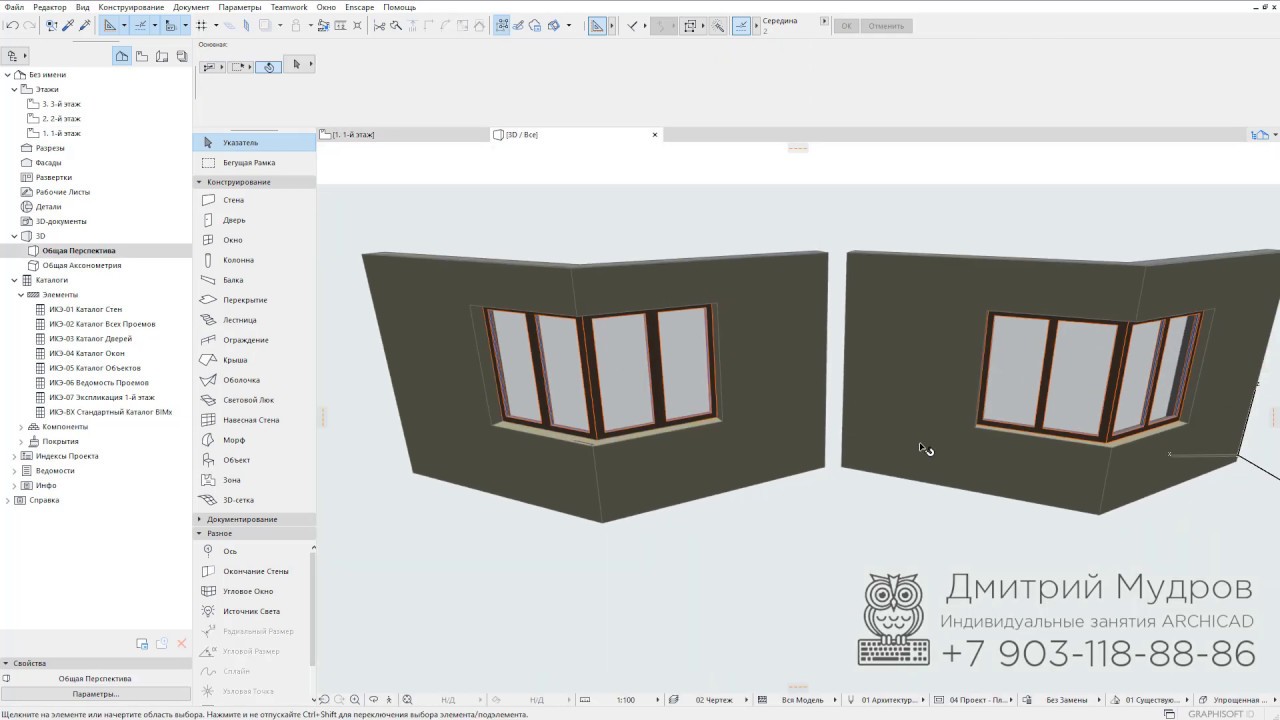This screenshot has width=1280, height=720.
Task: Toggle the Publisher Sets navigator button
Action: tap(182, 56)
